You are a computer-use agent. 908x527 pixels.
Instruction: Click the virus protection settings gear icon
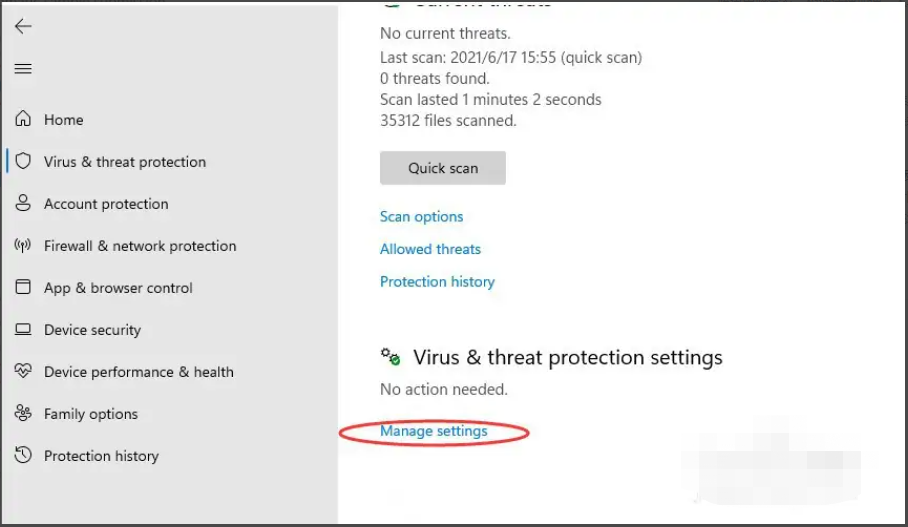tap(390, 357)
